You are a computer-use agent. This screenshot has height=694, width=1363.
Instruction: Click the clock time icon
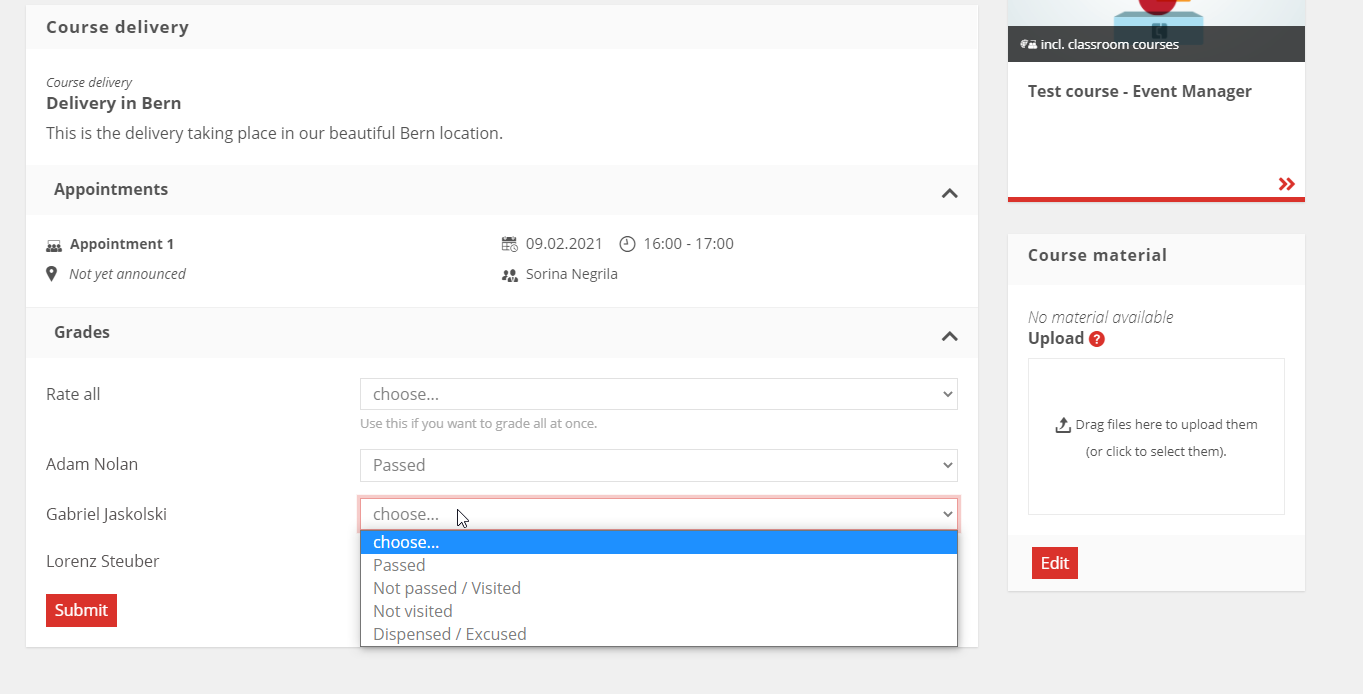click(627, 244)
